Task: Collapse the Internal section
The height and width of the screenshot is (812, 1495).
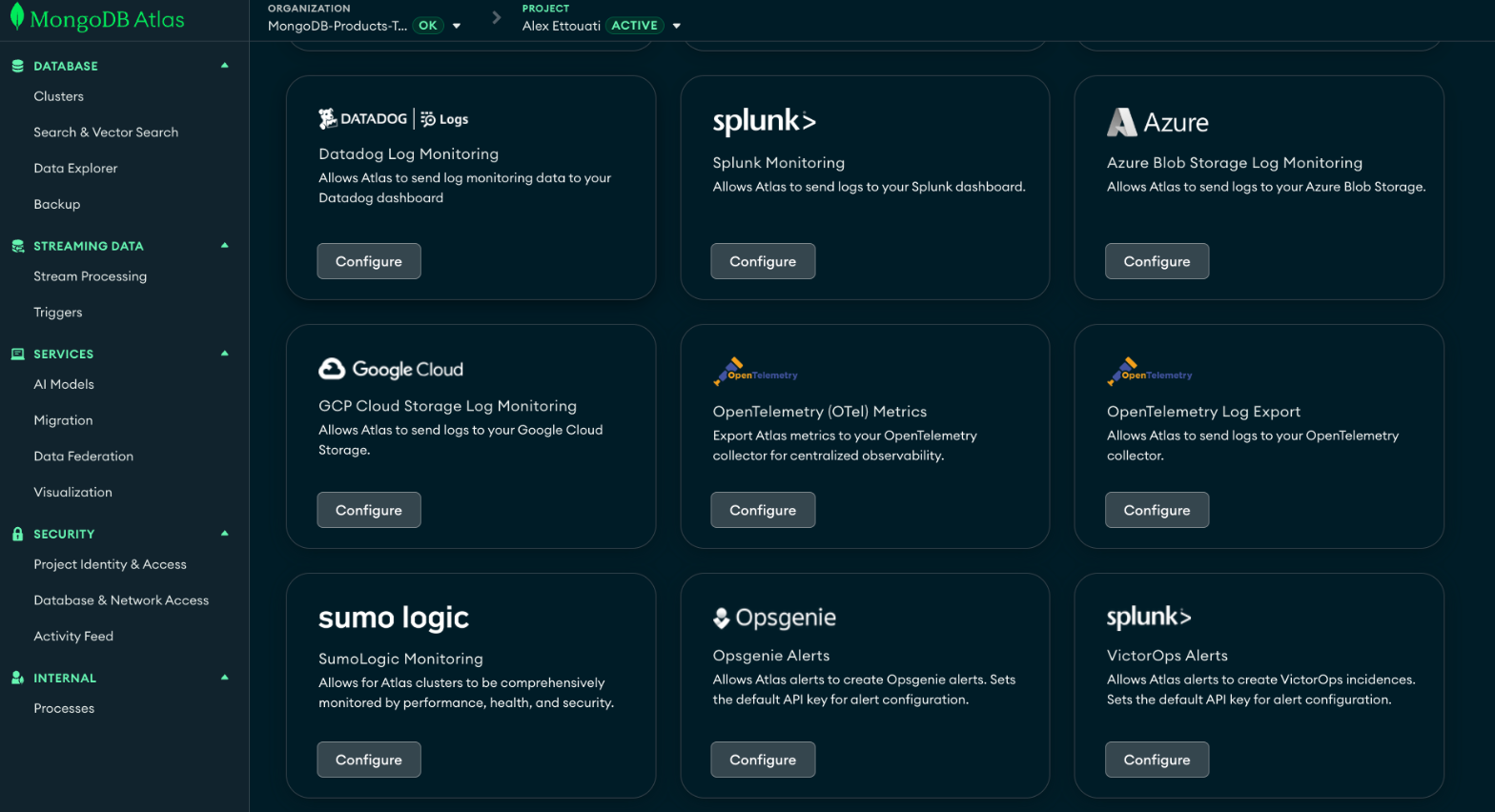Action: (225, 678)
